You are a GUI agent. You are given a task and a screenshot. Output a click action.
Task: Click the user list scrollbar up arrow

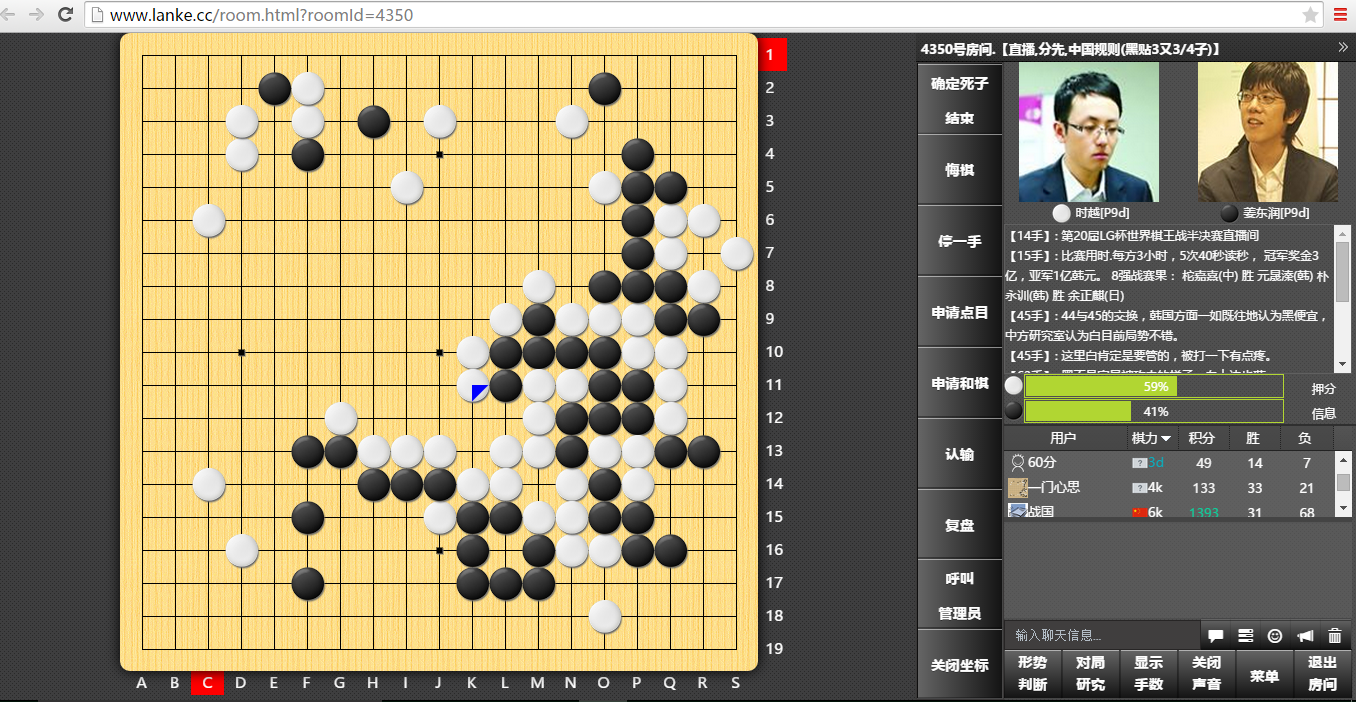click(1343, 460)
